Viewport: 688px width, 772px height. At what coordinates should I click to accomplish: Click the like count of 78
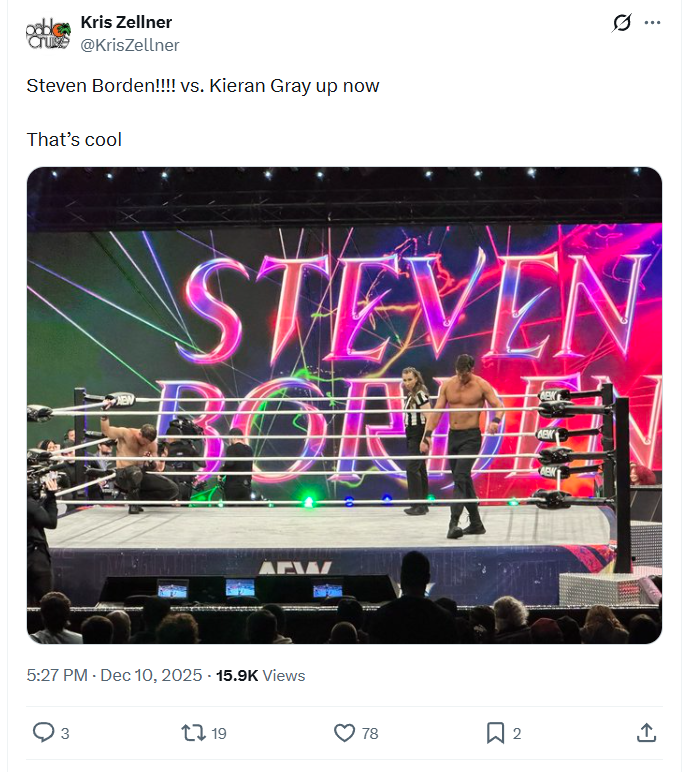click(x=370, y=733)
